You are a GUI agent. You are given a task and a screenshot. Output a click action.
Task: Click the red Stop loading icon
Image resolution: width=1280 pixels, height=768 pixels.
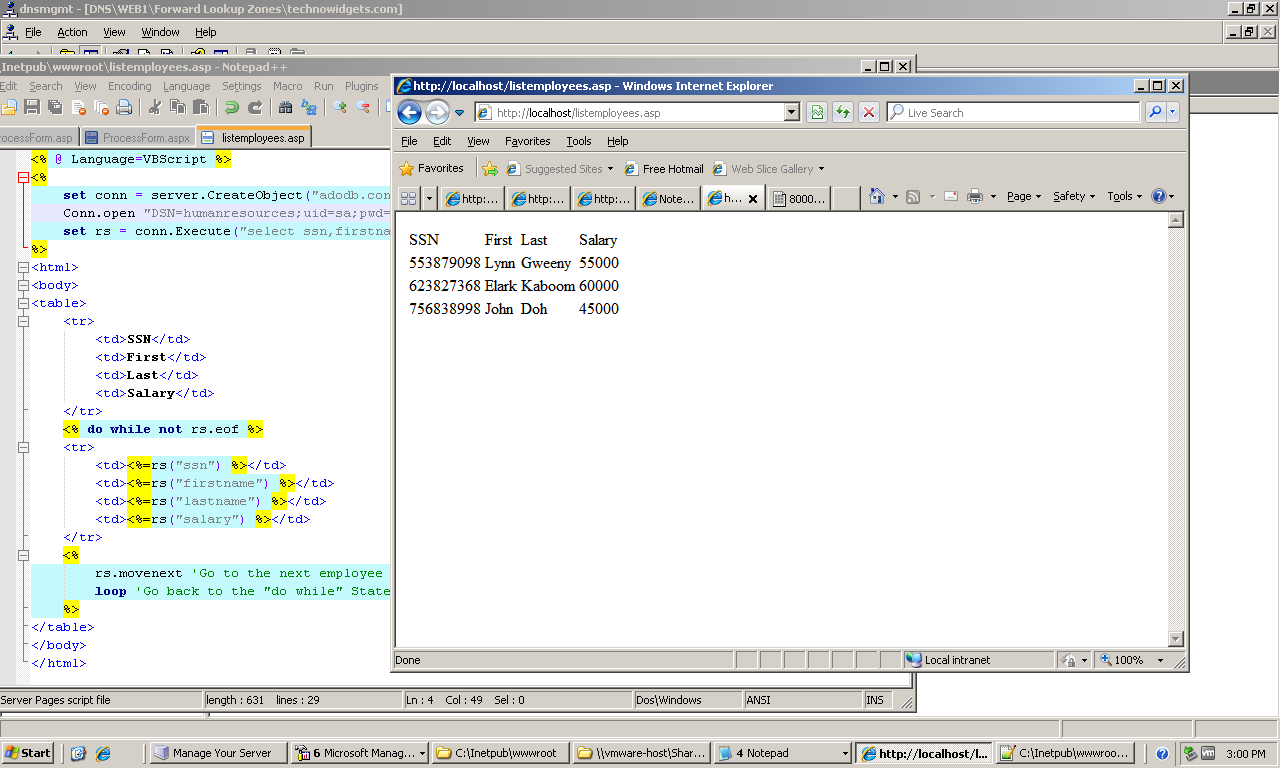tap(869, 113)
